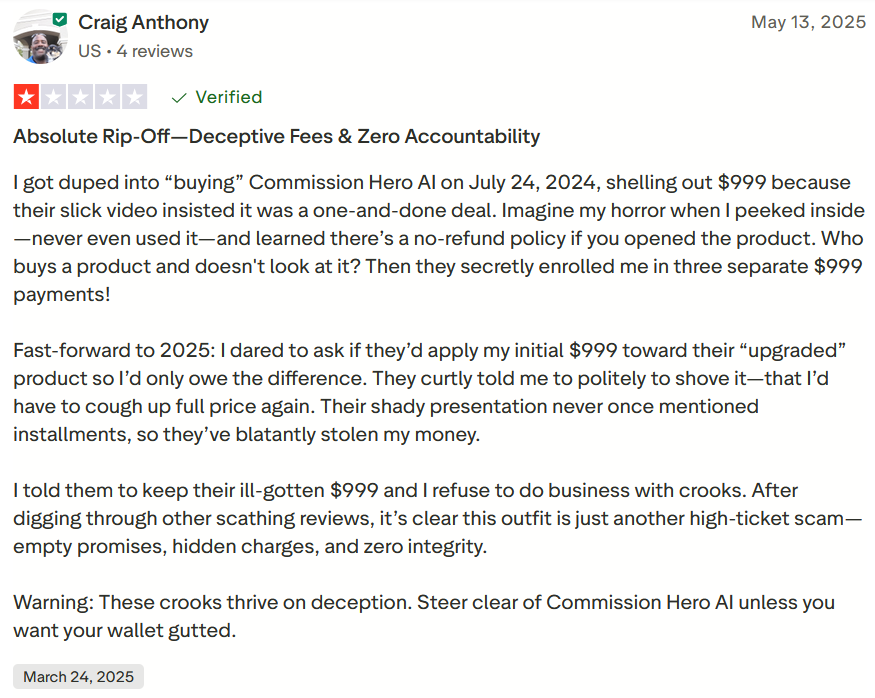Click the fifth gray star in the rating
This screenshot has width=875, height=698.
[134, 97]
